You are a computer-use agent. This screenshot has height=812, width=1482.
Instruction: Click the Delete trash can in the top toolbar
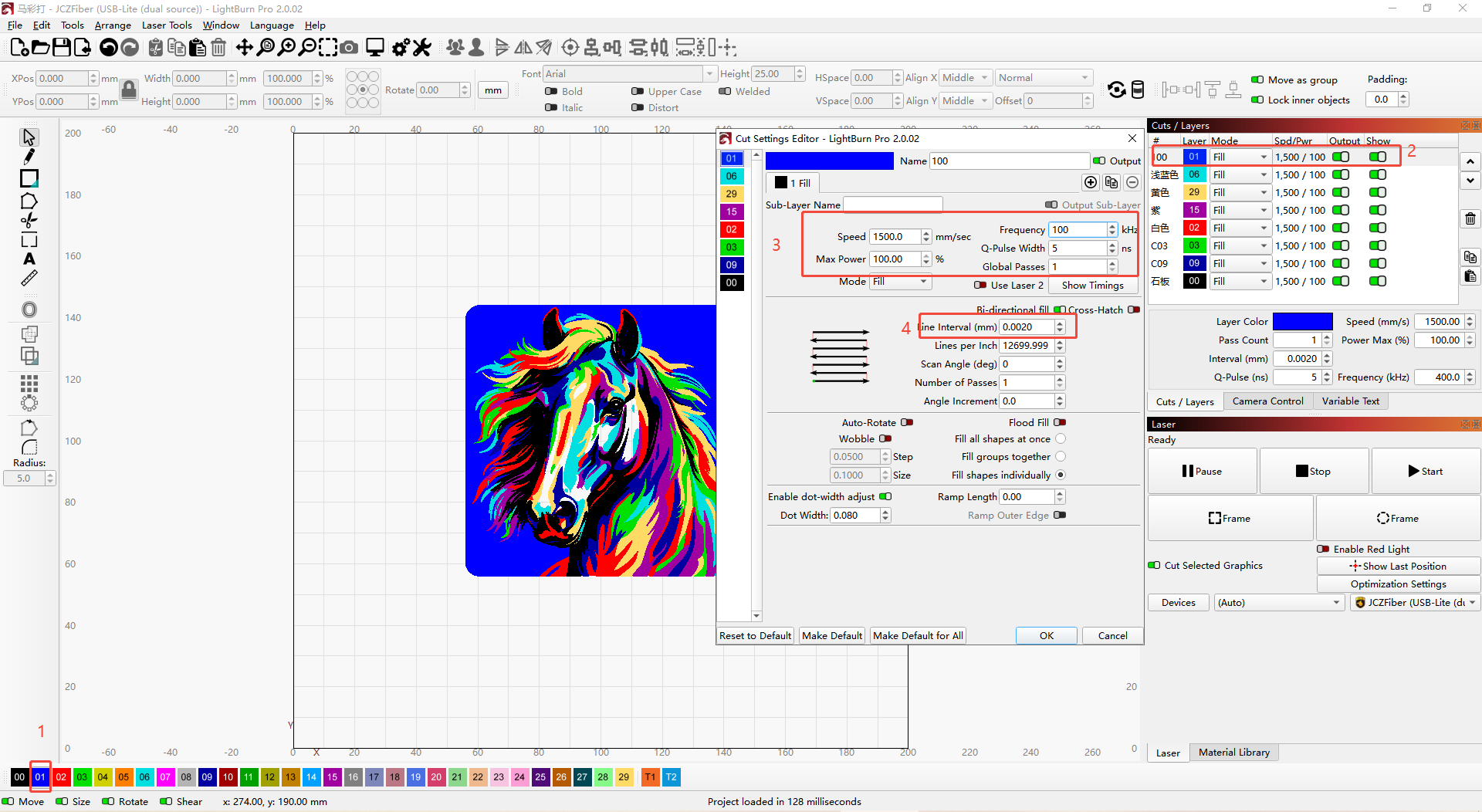click(x=218, y=48)
